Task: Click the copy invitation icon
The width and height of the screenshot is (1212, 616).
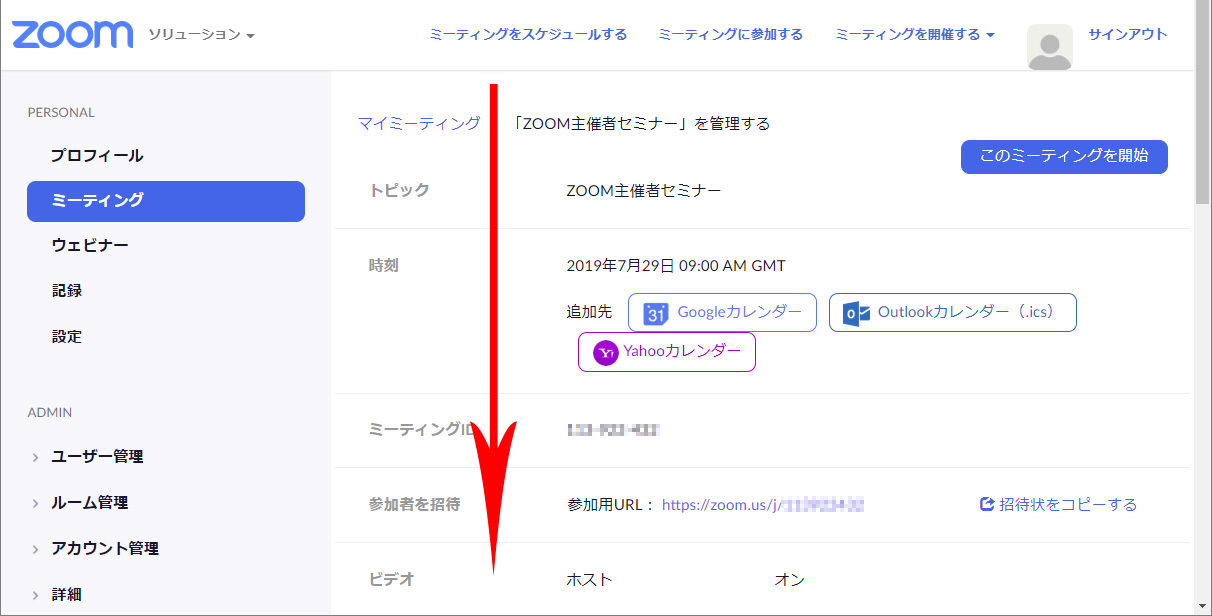Action: [986, 505]
